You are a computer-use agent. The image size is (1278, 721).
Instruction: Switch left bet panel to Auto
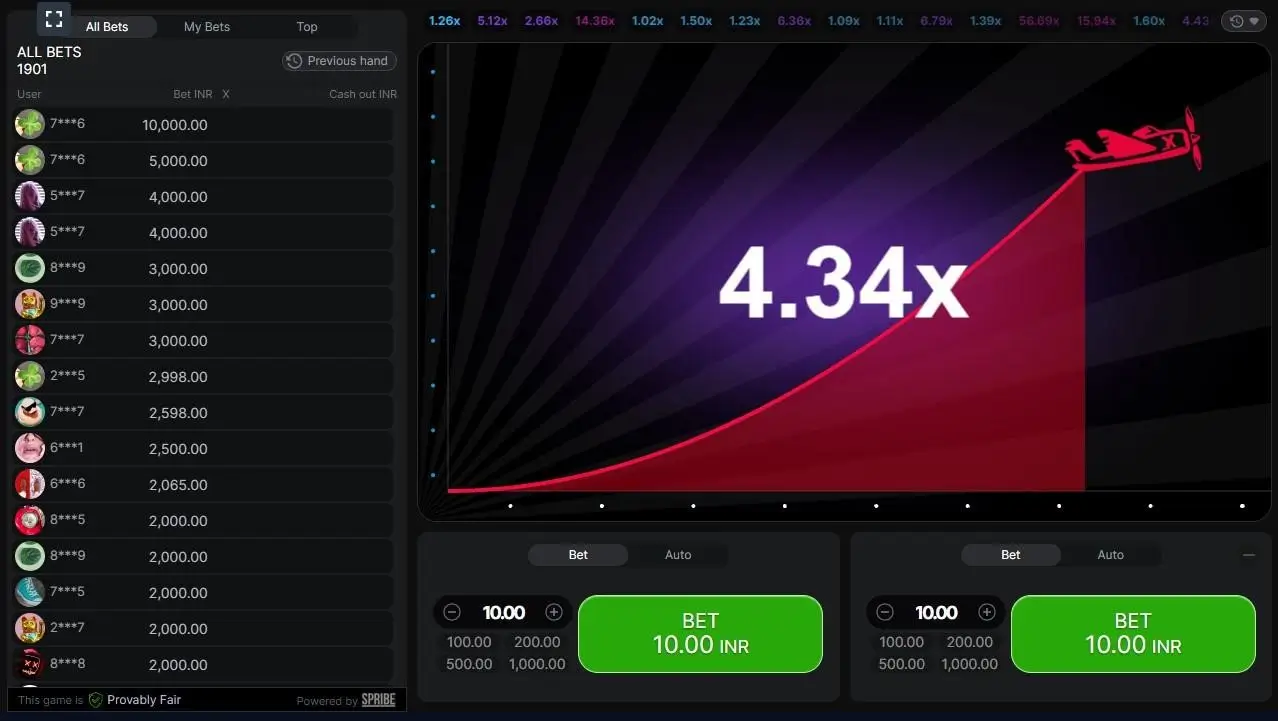pyautogui.click(x=678, y=555)
